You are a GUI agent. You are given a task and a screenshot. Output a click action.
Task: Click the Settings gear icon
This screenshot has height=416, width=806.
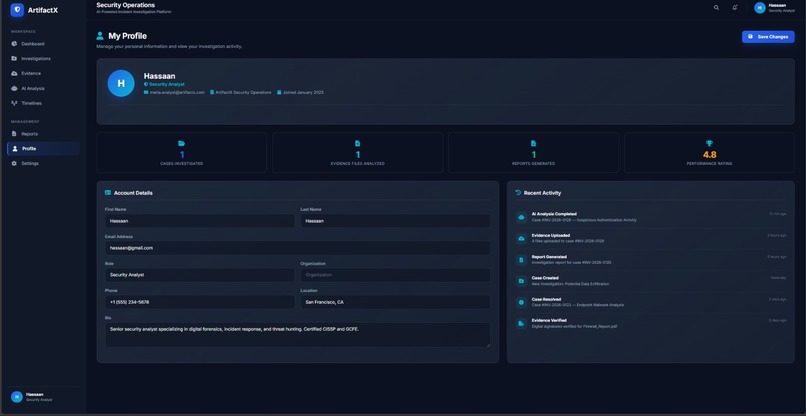click(14, 164)
